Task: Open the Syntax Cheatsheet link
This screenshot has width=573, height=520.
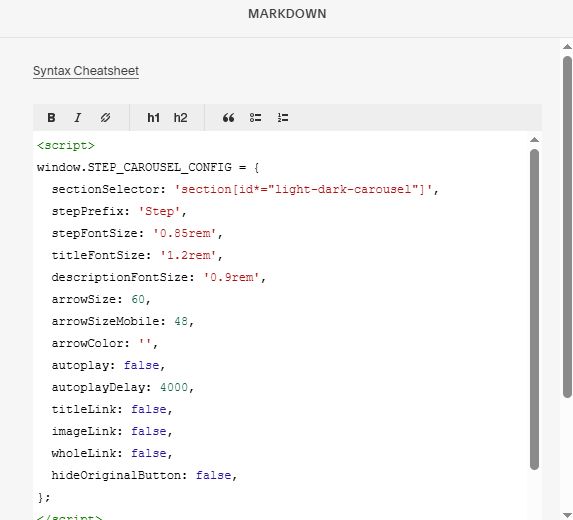Action: (x=86, y=71)
